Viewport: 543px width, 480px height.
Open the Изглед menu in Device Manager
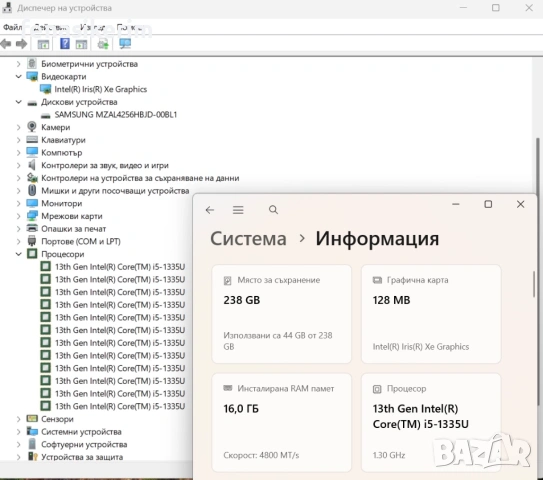tap(92, 27)
